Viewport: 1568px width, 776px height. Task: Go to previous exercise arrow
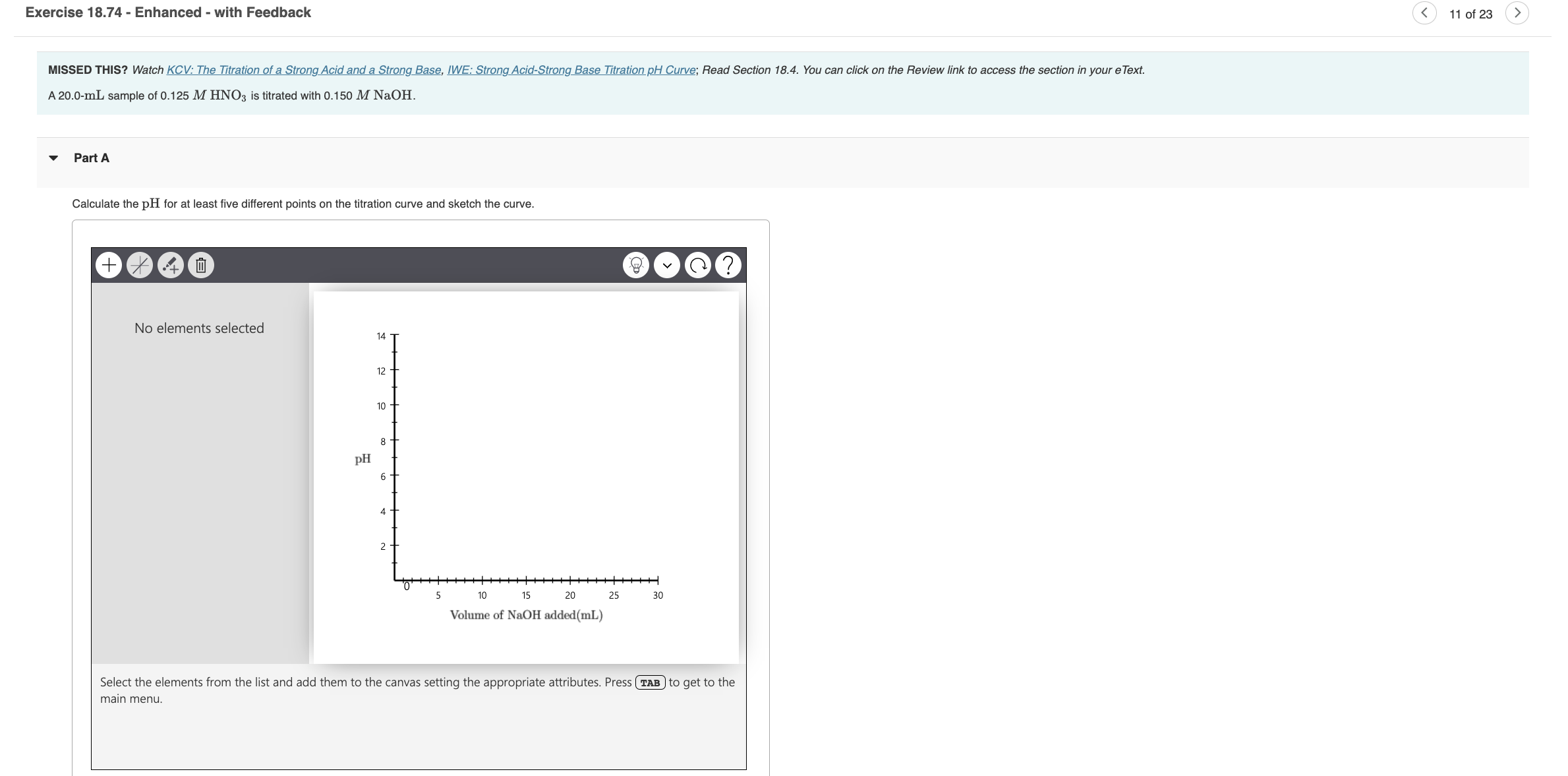(x=1424, y=13)
